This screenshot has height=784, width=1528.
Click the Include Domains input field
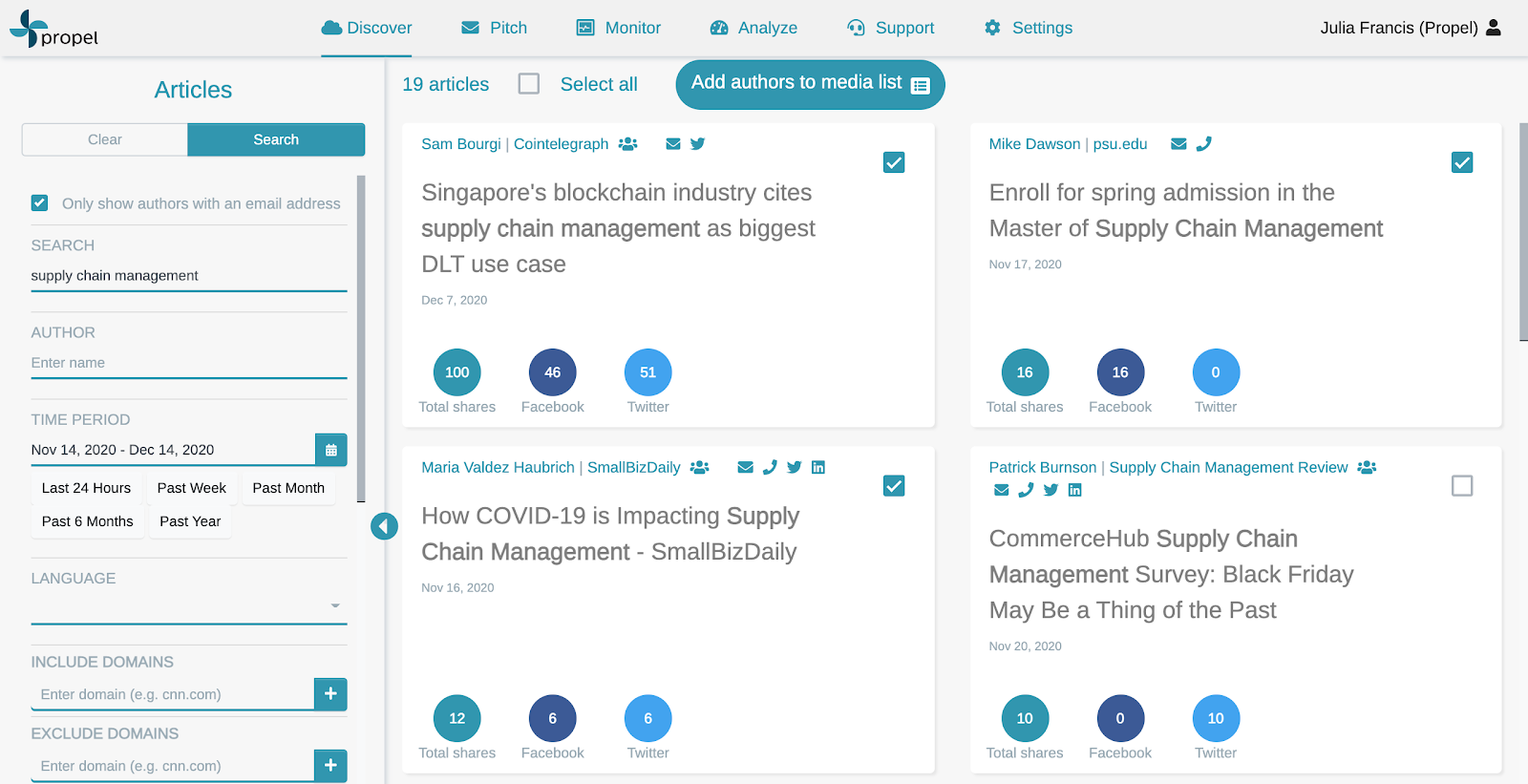click(173, 694)
